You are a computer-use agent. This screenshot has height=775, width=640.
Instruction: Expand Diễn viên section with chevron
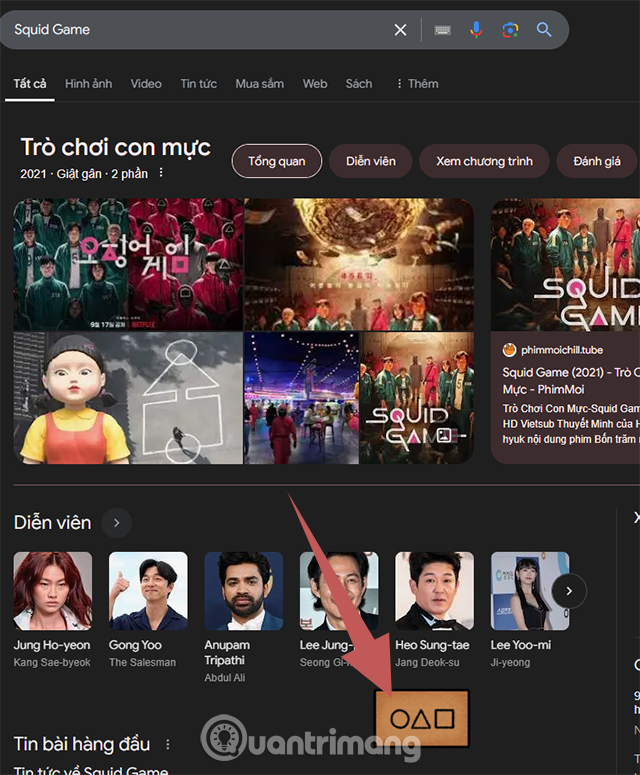pyautogui.click(x=117, y=522)
